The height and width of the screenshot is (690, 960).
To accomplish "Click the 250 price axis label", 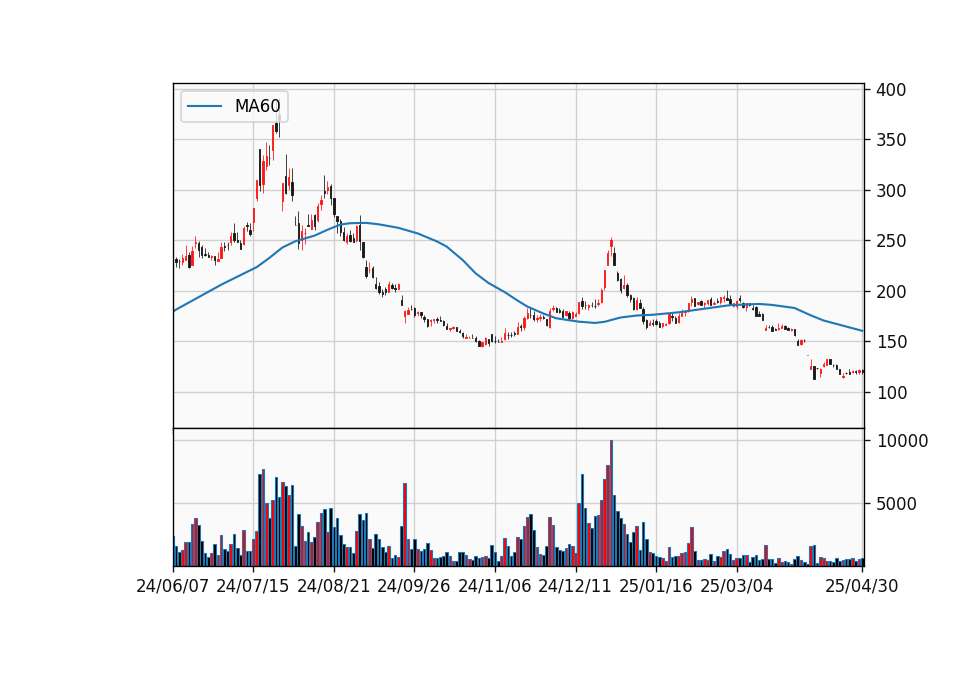I will (891, 241).
